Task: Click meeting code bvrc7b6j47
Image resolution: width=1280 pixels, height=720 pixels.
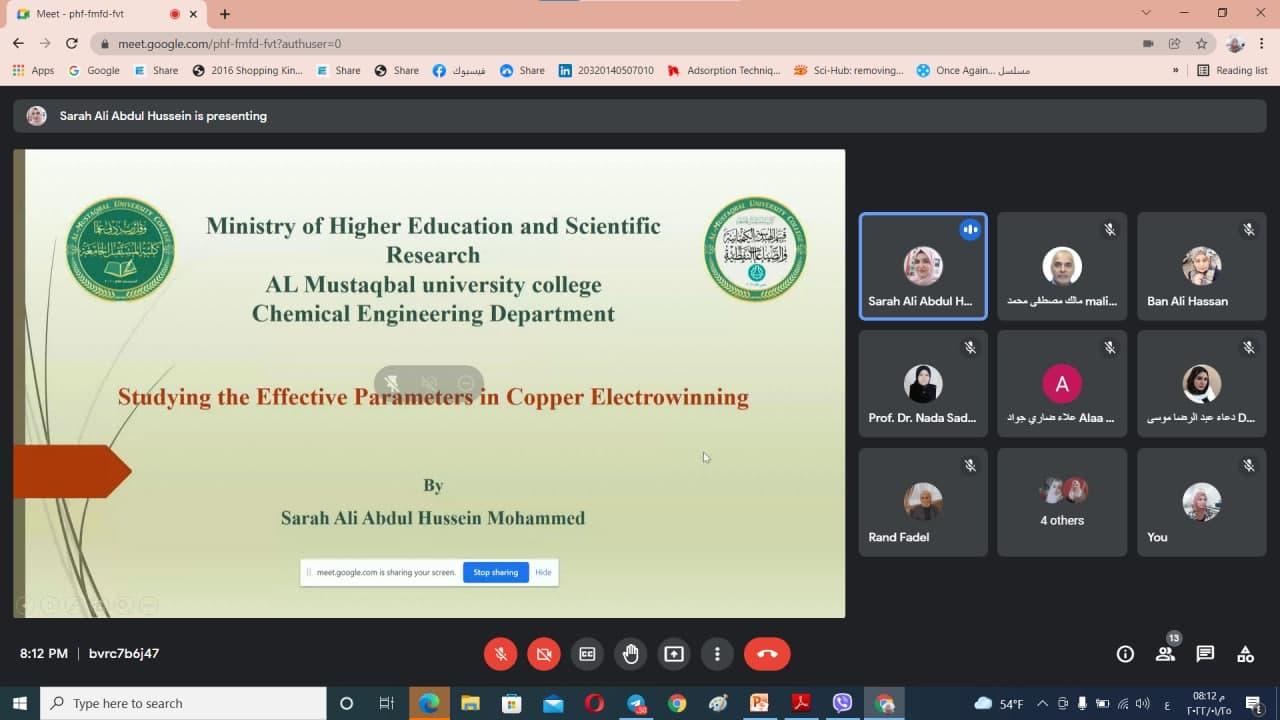Action: [x=124, y=653]
